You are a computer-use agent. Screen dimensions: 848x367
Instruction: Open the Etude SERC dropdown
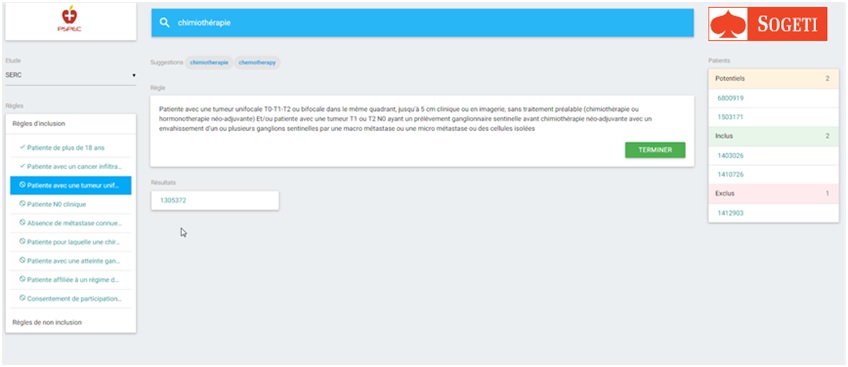coord(70,75)
